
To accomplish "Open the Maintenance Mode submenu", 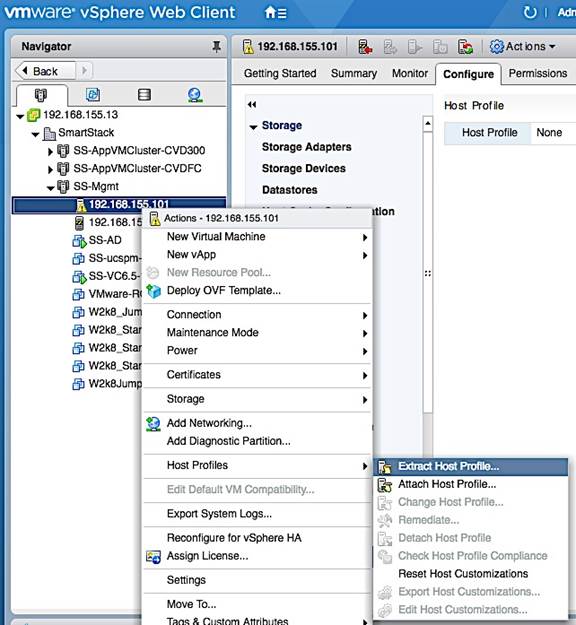I will tap(257, 333).
